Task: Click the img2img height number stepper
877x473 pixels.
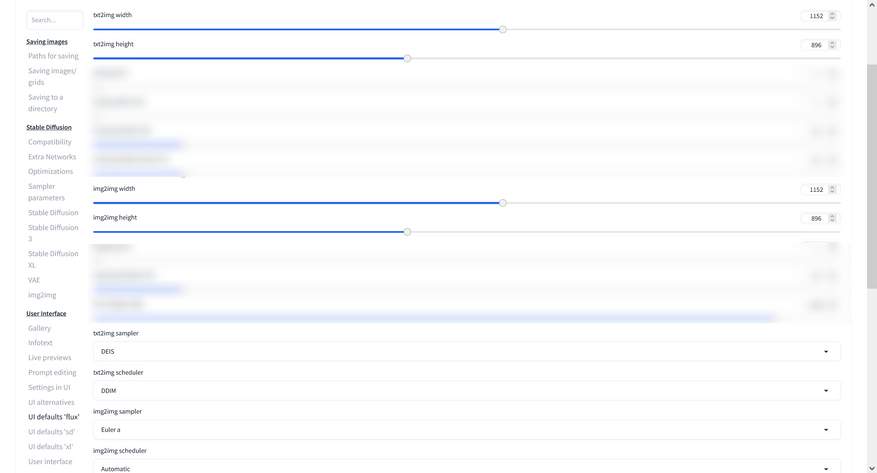Action: click(x=832, y=218)
